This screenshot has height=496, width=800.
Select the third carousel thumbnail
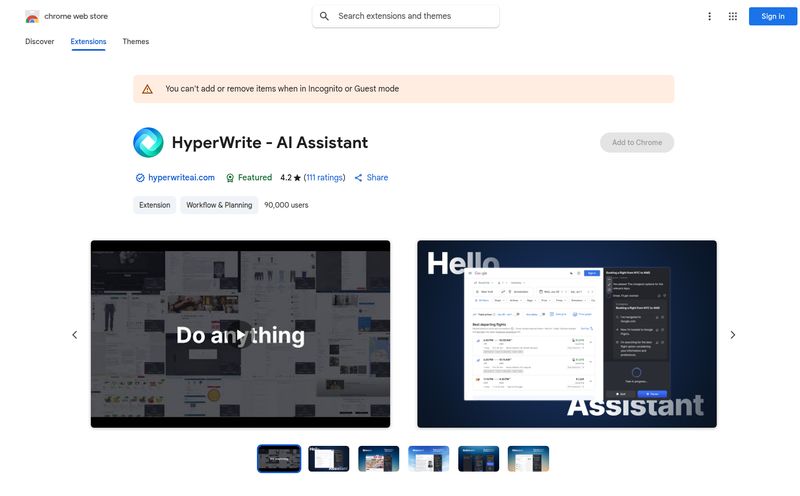[379, 459]
